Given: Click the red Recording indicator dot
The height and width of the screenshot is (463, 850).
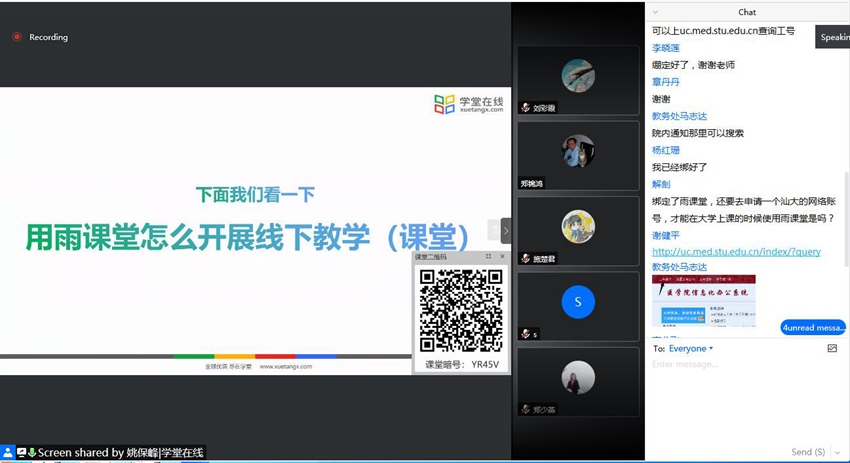Looking at the screenshot, I should (x=17, y=37).
